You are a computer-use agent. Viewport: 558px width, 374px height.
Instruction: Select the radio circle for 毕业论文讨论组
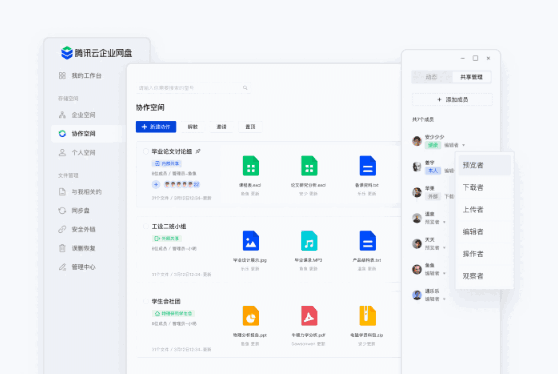(146, 151)
